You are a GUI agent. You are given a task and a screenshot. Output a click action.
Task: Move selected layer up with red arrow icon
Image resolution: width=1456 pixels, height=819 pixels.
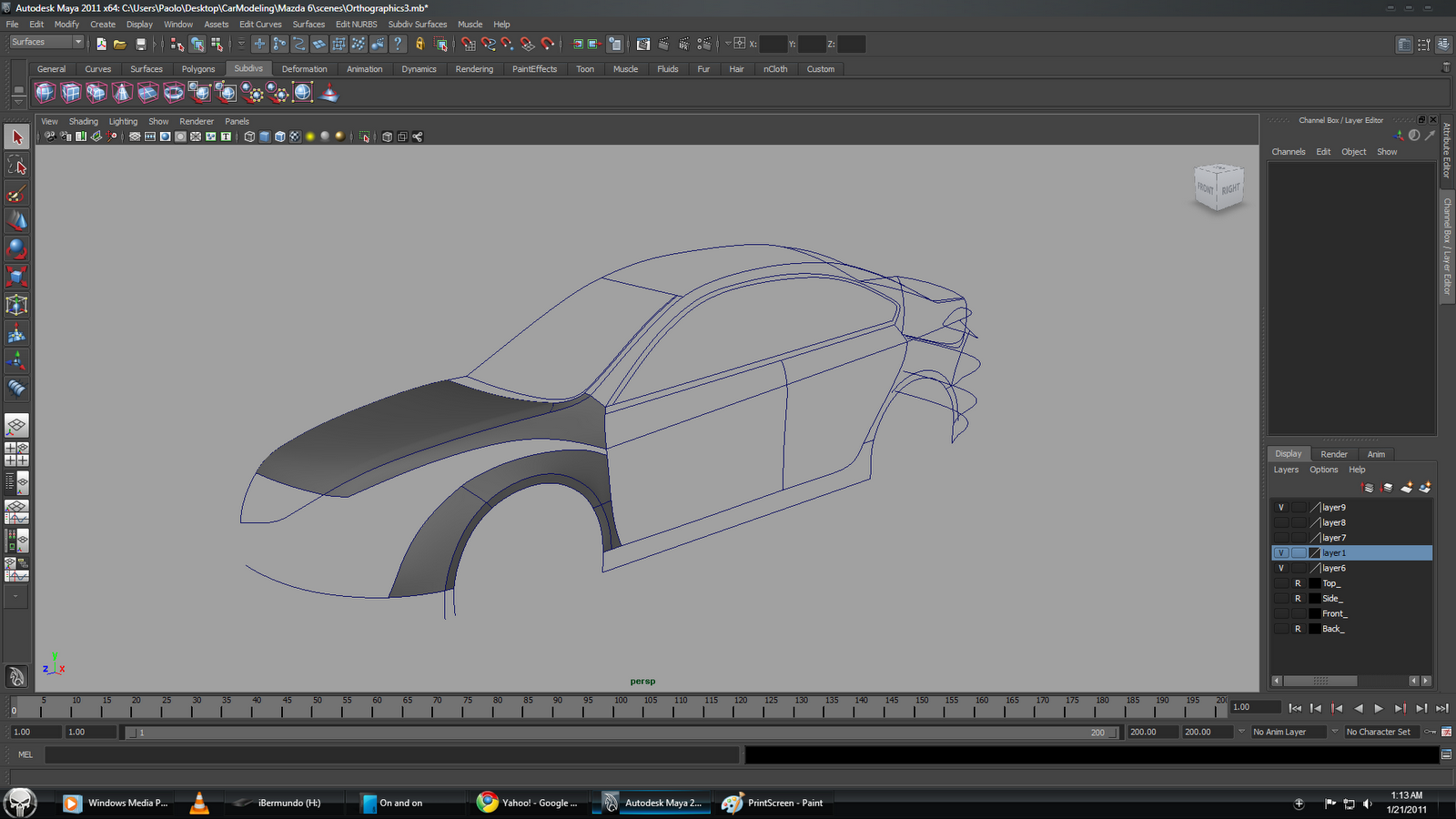click(x=1367, y=488)
